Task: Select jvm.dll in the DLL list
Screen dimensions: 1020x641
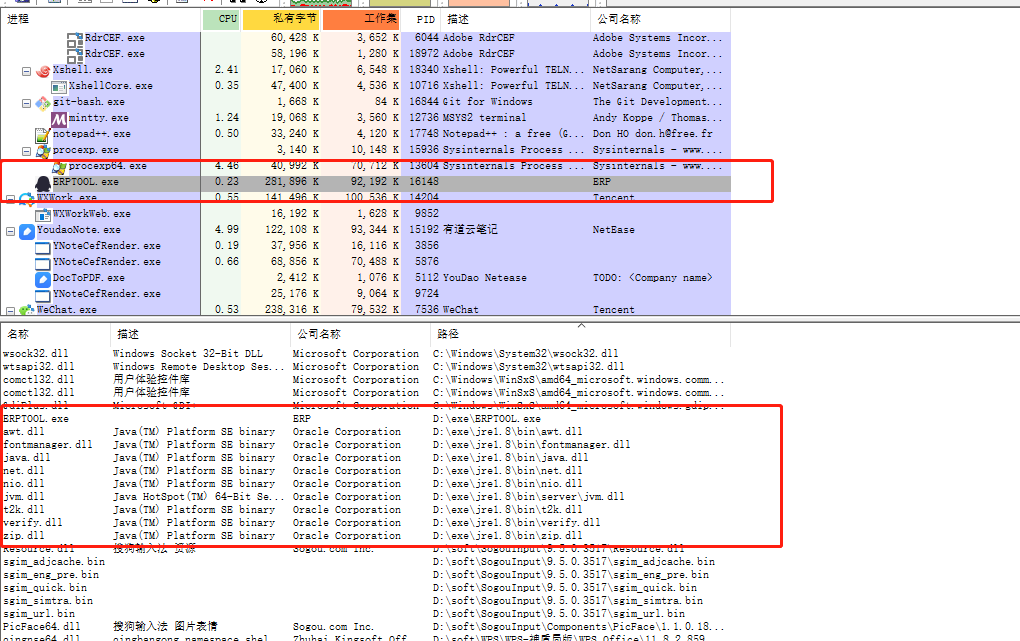Action: pyautogui.click(x=366, y=497)
